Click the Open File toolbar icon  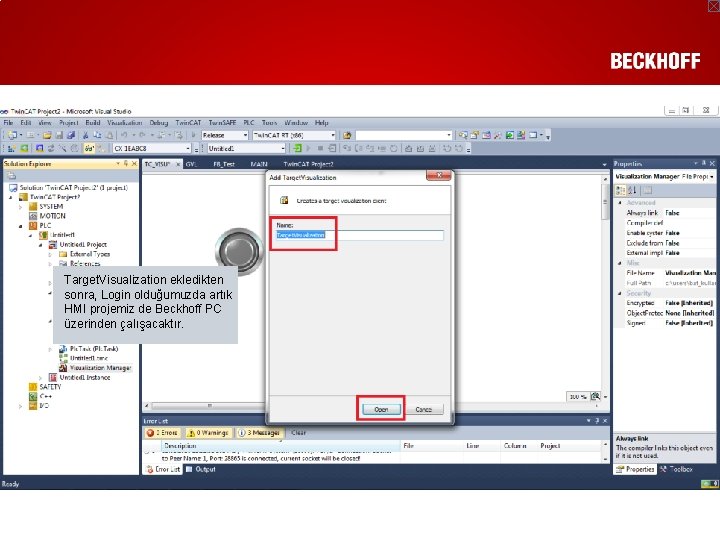pos(47,135)
